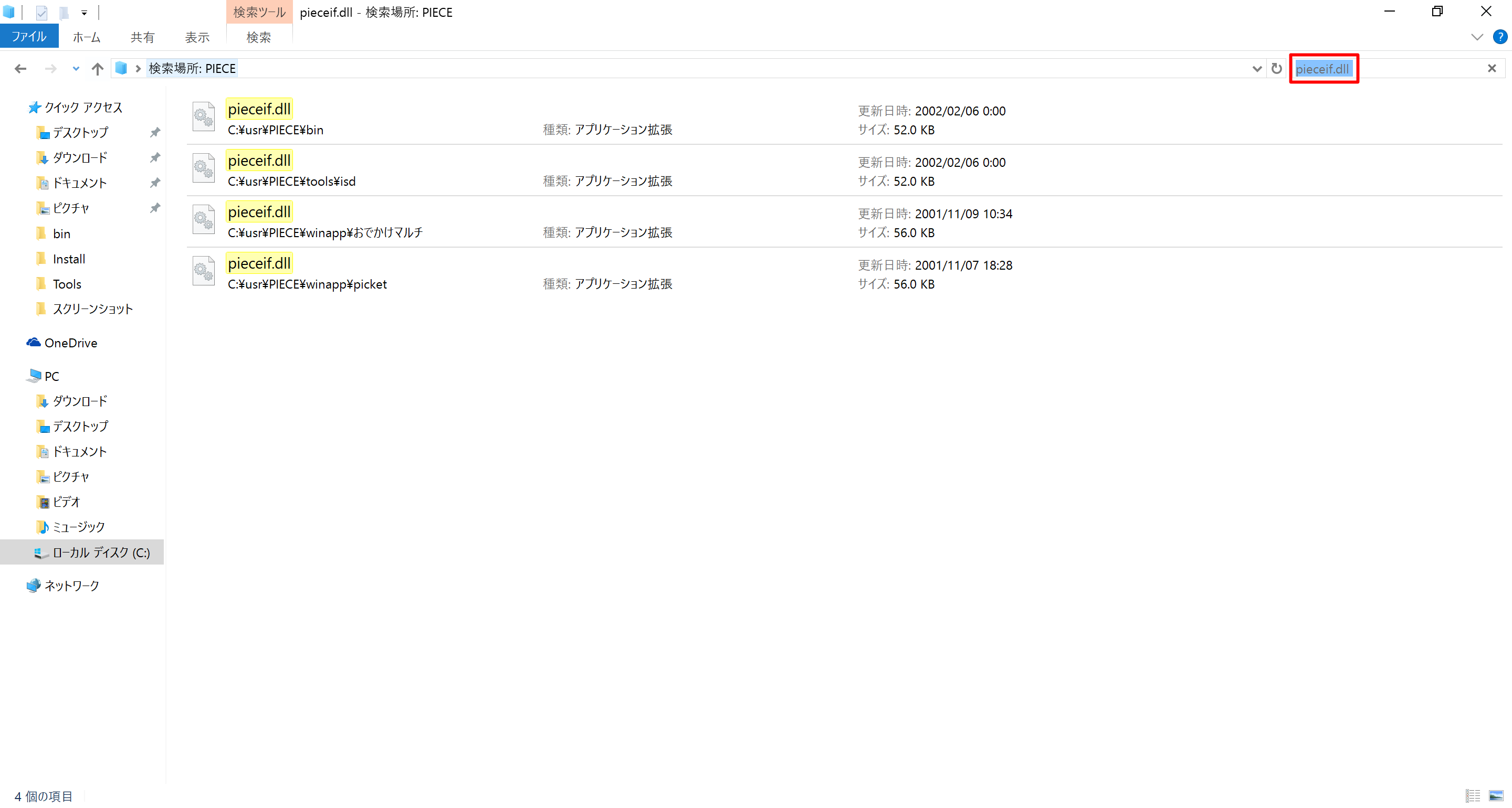Open pinned デスクトップ under Quick Access
The height and width of the screenshot is (808, 1512).
coord(80,133)
